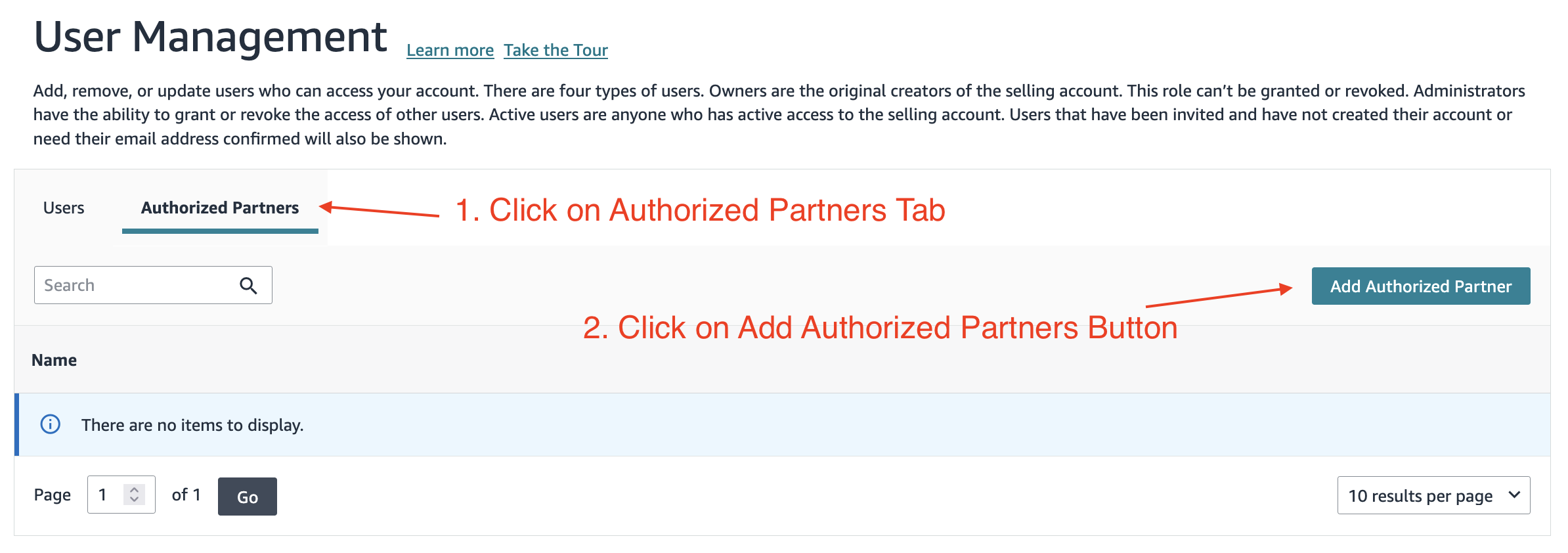The width and height of the screenshot is (1568, 553).
Task: Select the Authorized Partners tab
Action: pyautogui.click(x=220, y=208)
